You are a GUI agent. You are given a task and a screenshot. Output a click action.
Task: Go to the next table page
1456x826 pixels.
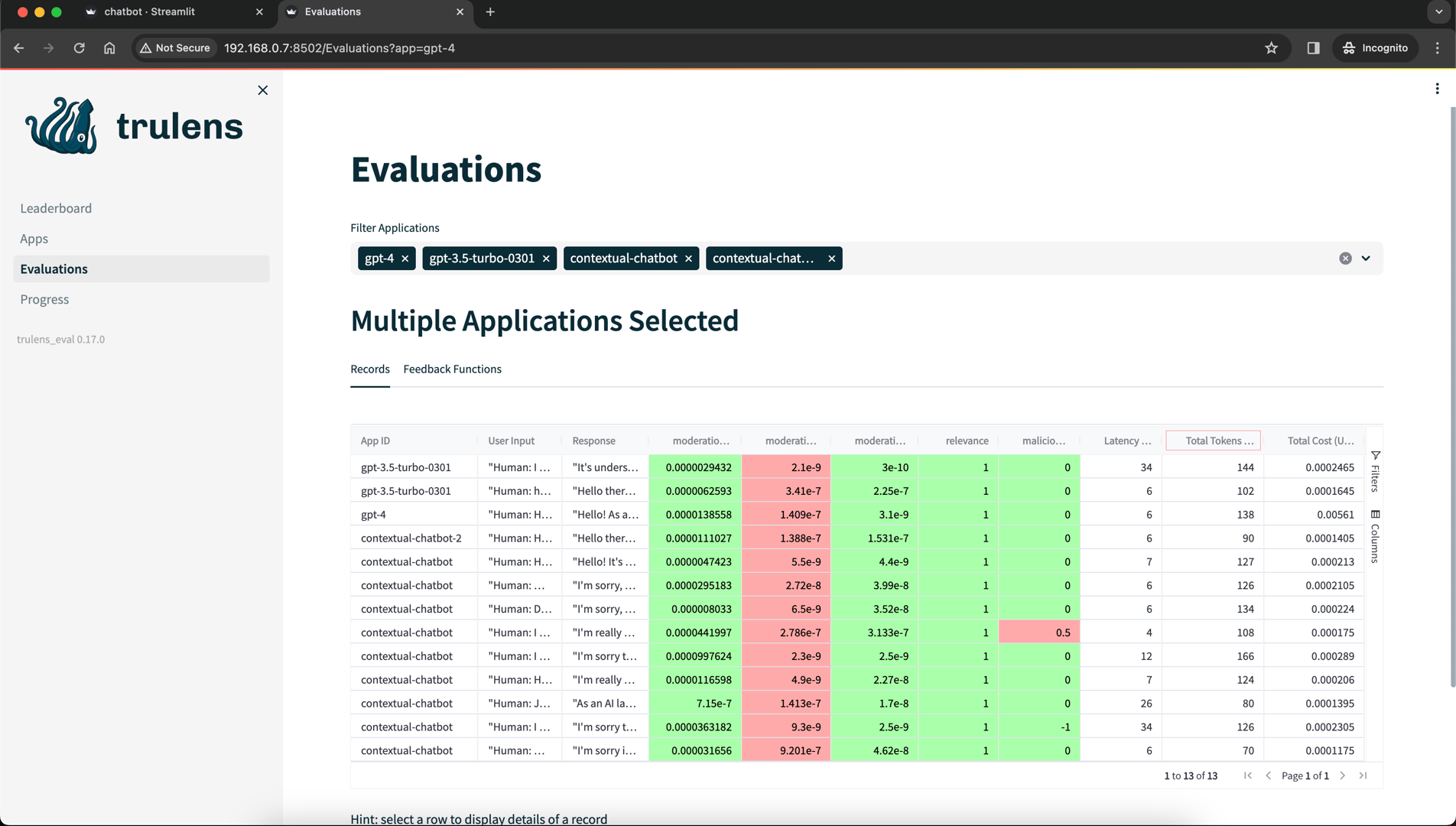click(1342, 776)
